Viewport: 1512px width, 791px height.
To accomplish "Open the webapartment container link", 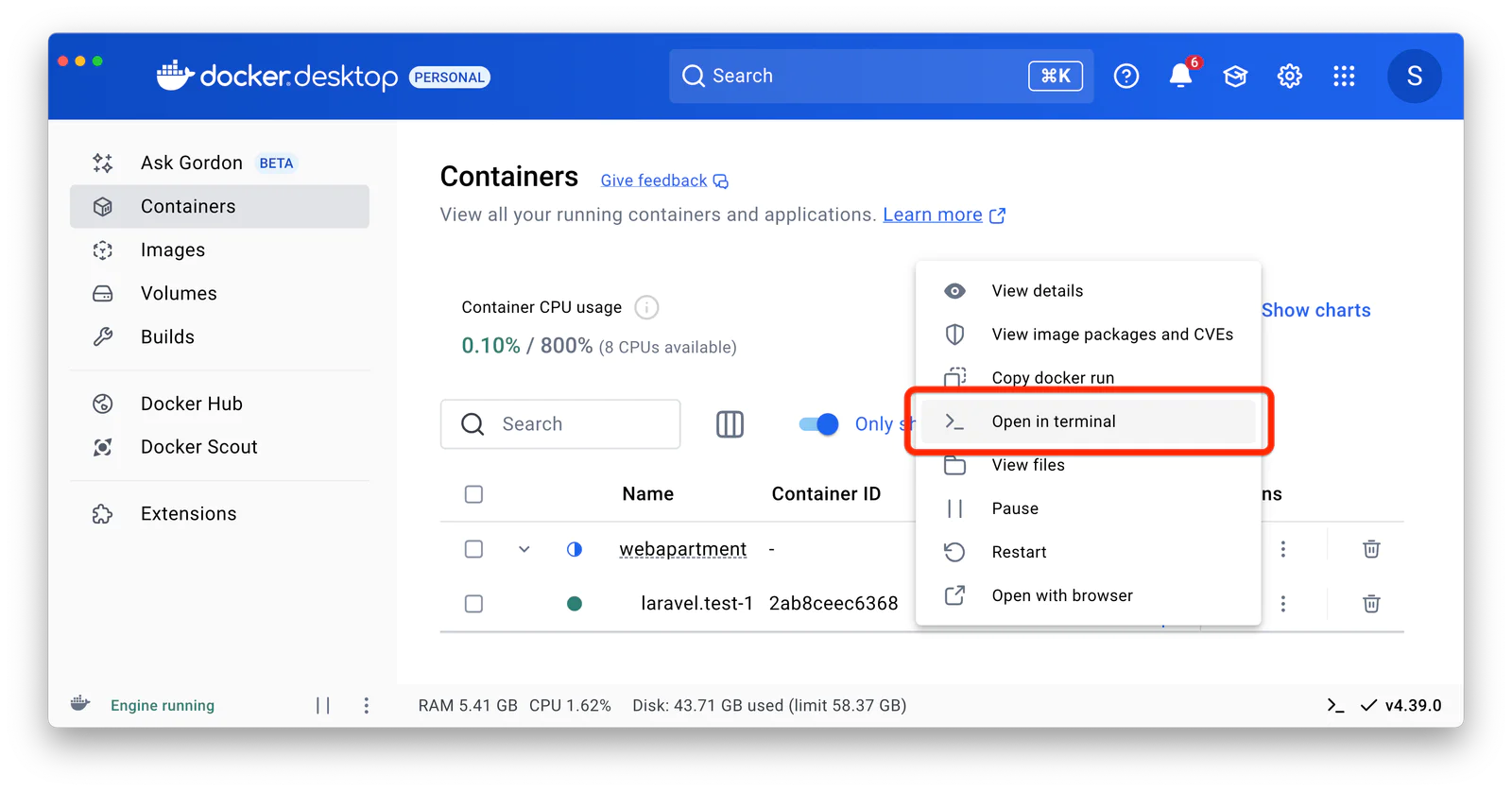I will [x=682, y=549].
